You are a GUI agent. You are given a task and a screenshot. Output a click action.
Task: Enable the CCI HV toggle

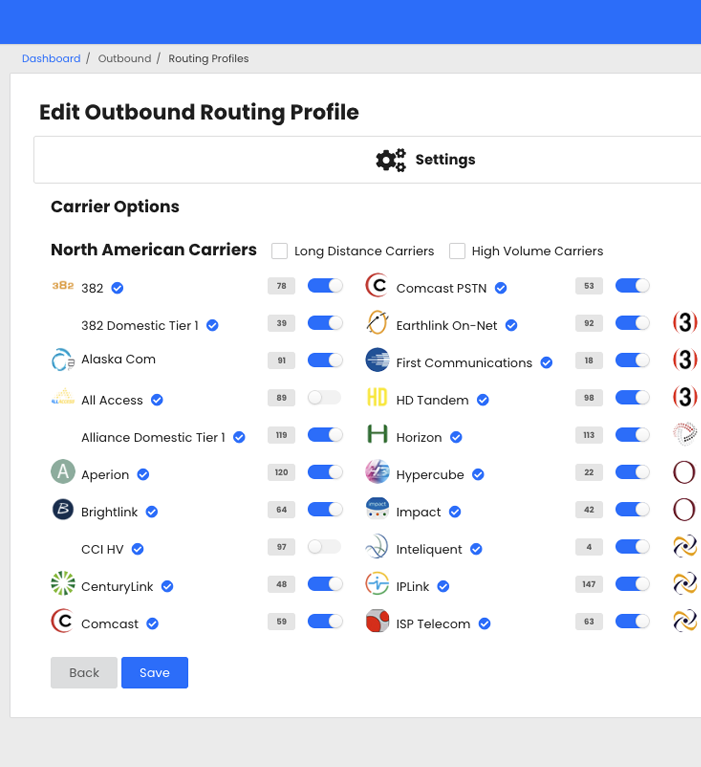tap(325, 547)
